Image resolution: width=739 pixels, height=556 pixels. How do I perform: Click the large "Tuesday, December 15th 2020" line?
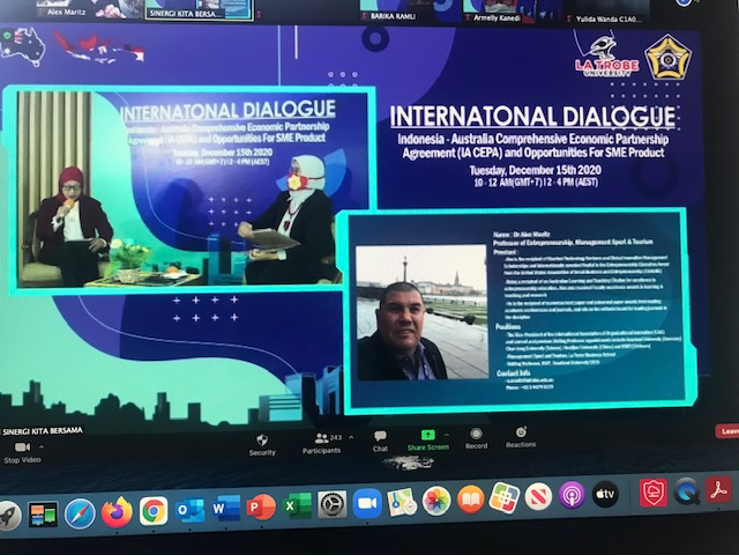click(535, 171)
